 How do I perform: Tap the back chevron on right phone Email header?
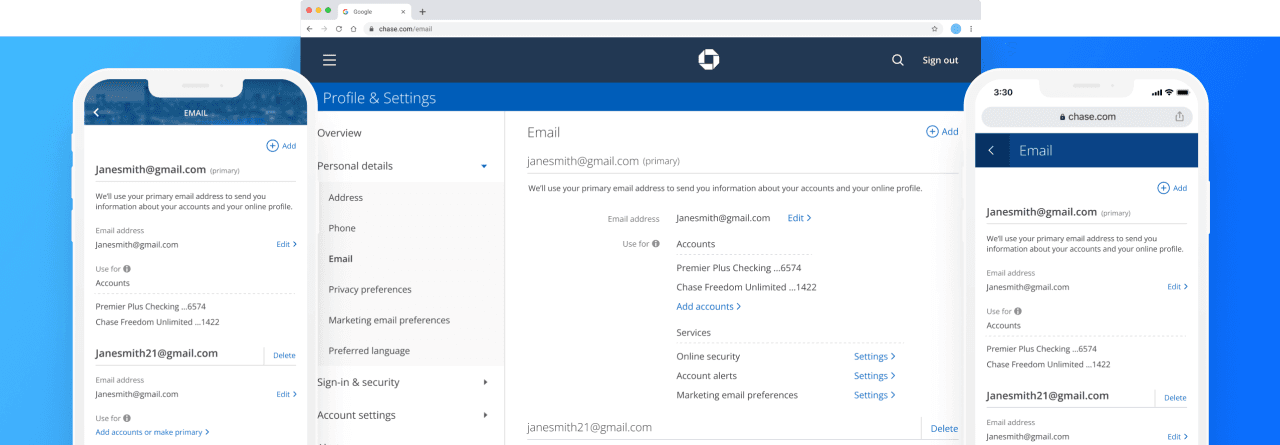coord(991,150)
